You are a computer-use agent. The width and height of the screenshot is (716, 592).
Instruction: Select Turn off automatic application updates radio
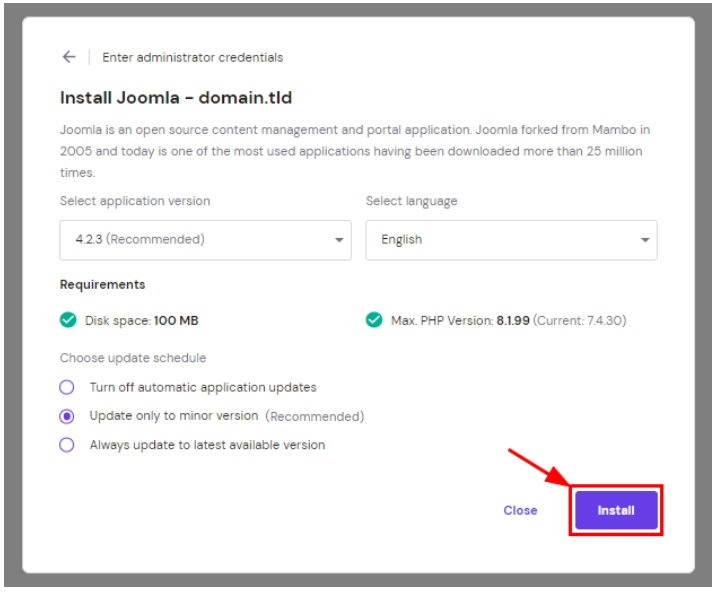67,387
